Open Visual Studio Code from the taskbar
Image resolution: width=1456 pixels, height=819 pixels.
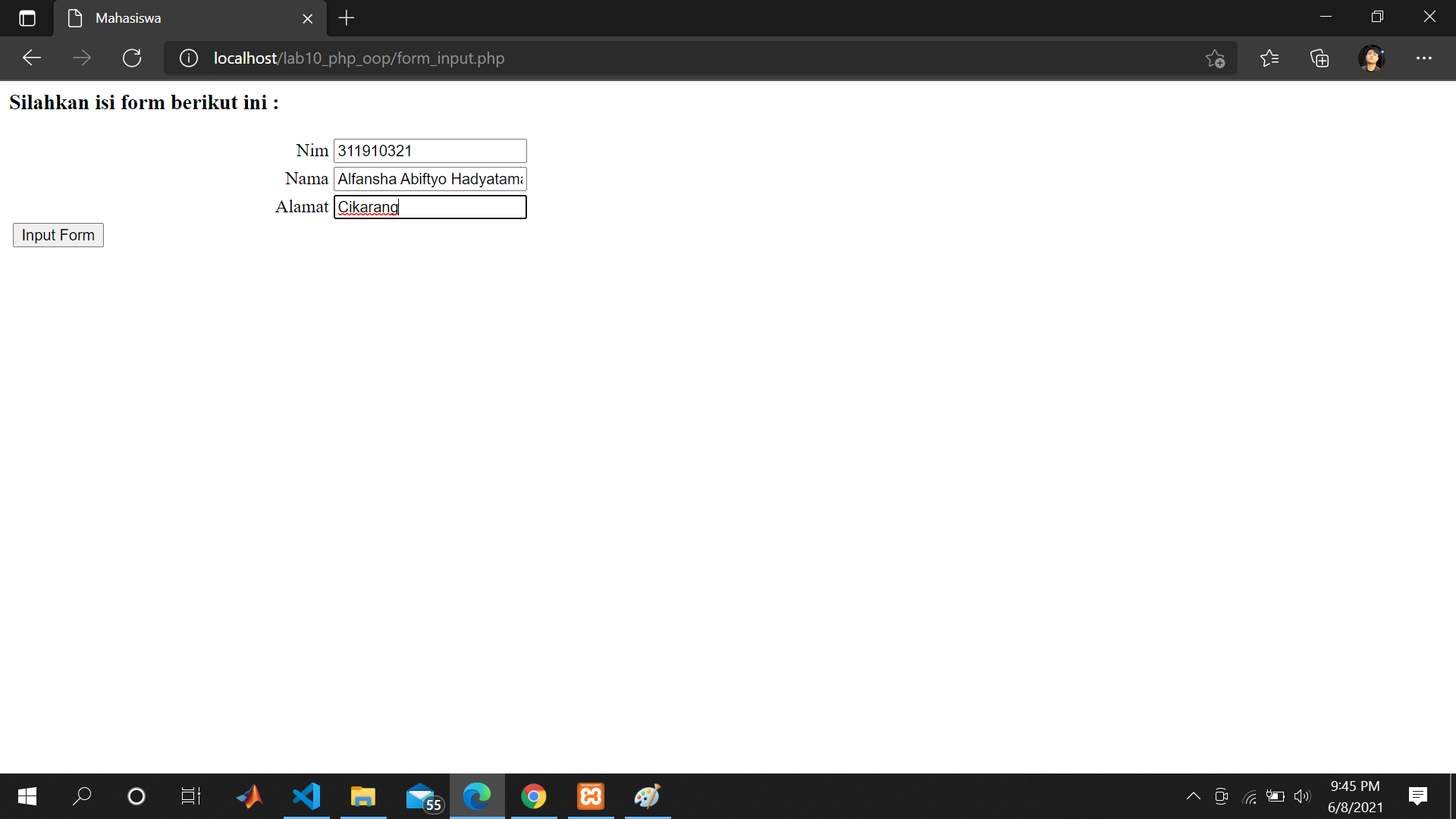306,795
